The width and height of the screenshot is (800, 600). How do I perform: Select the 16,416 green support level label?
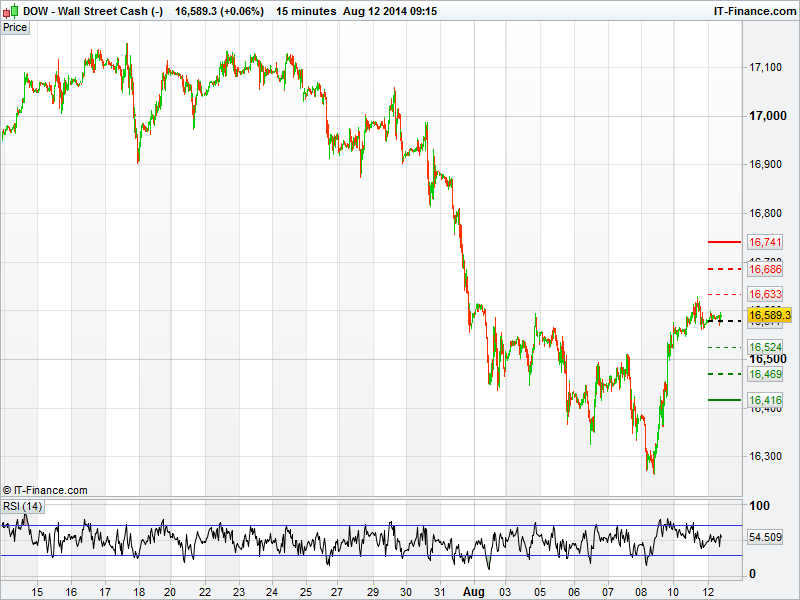765,400
